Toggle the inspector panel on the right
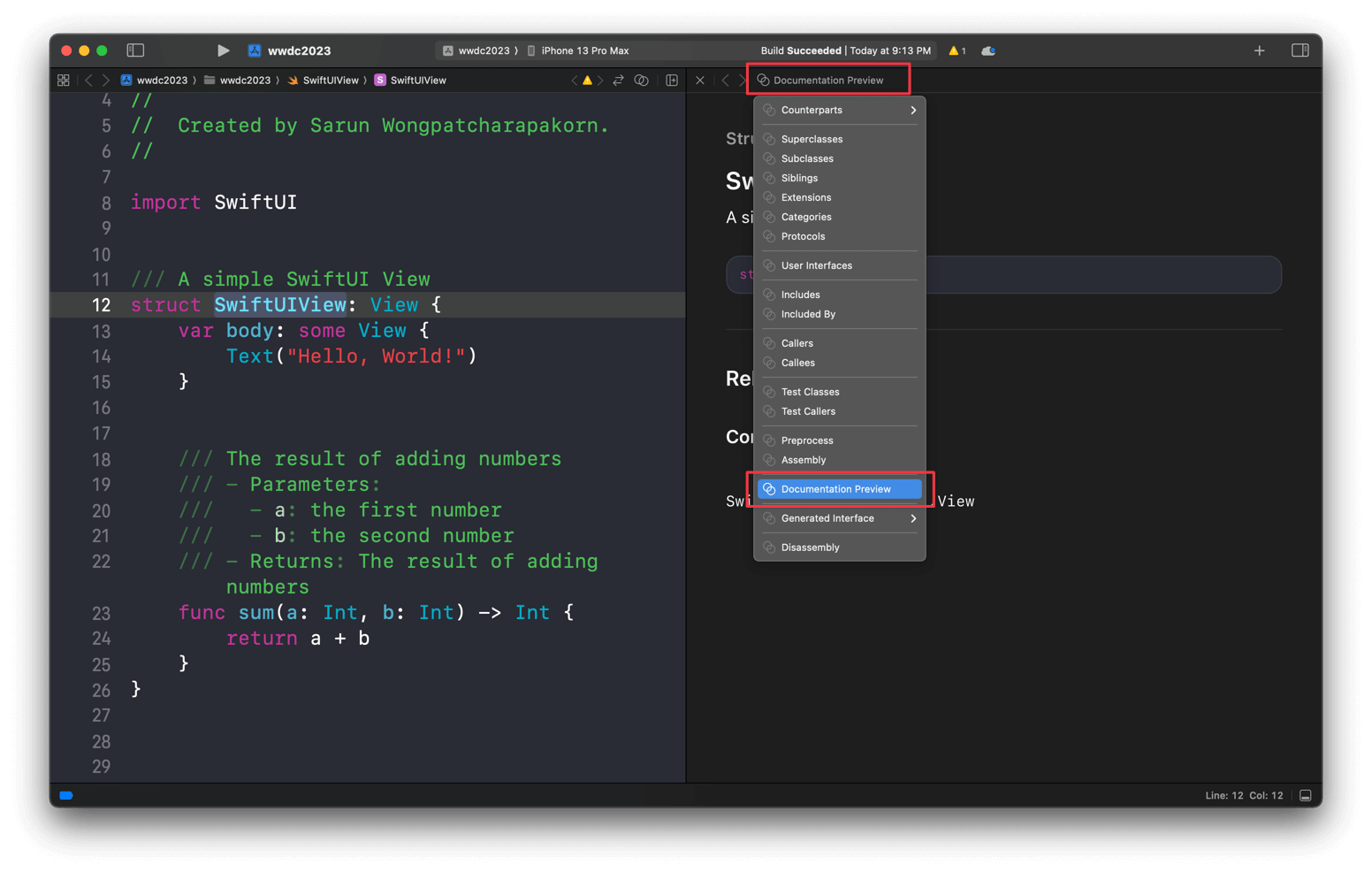Viewport: 1372px width, 873px height. [1300, 50]
